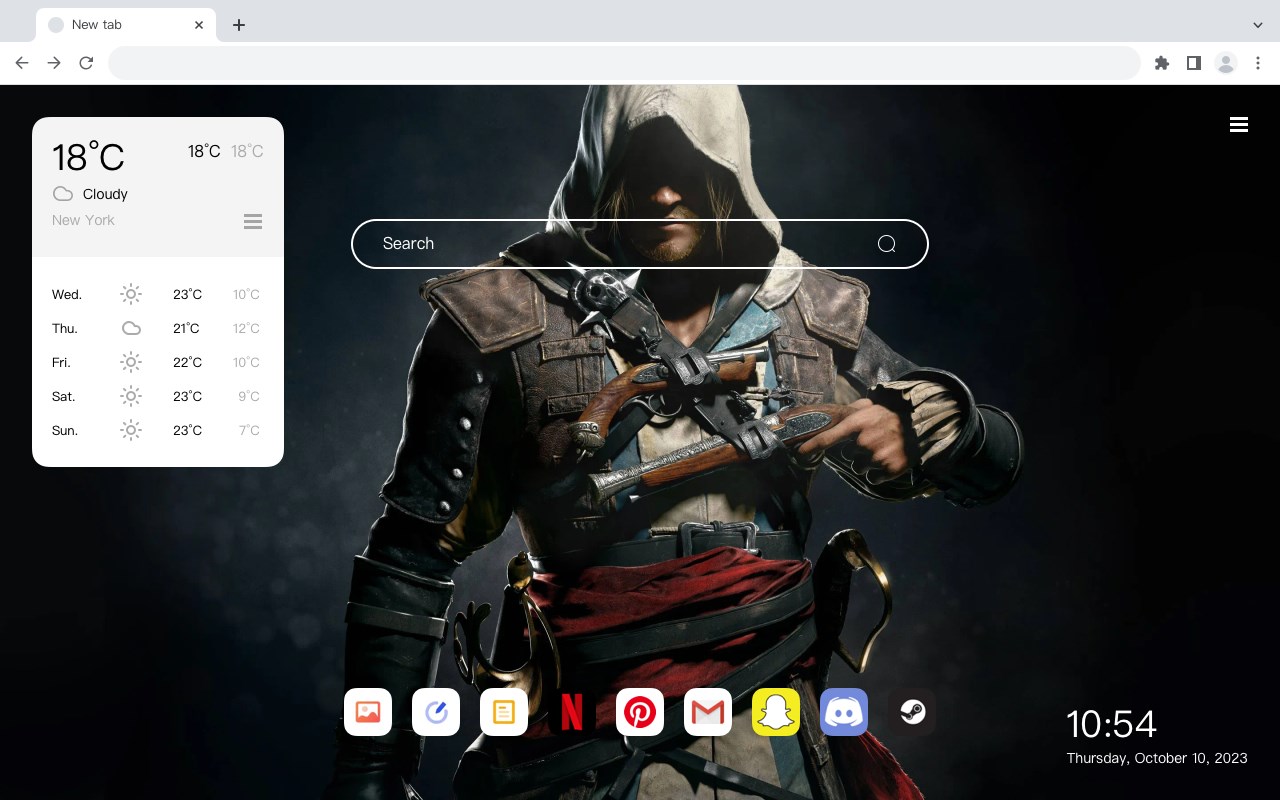Select the Wed. forecast day label
Image resolution: width=1280 pixels, height=800 pixels.
click(67, 294)
